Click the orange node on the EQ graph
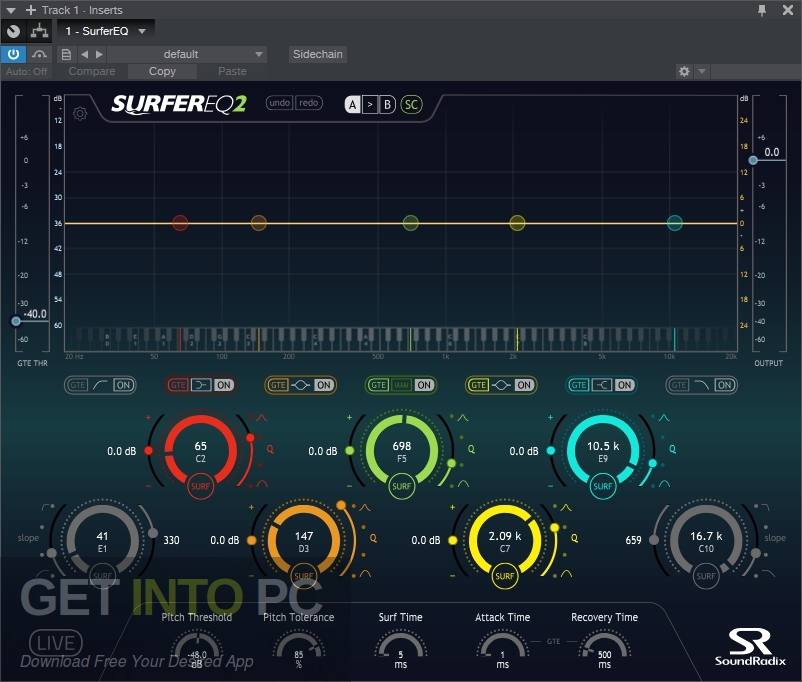802x682 pixels. point(259,223)
